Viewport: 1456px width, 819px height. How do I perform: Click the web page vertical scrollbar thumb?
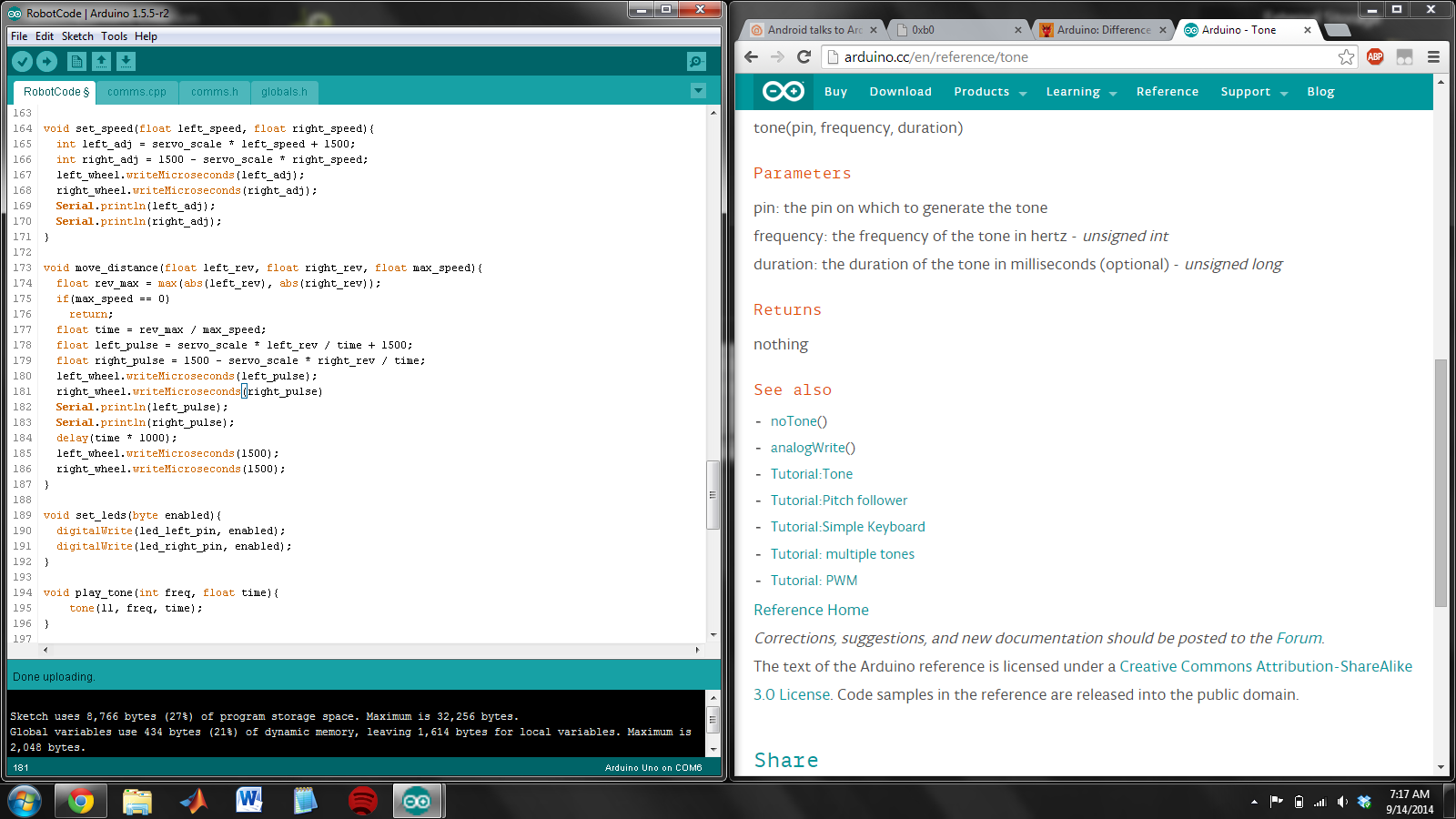click(1441, 482)
